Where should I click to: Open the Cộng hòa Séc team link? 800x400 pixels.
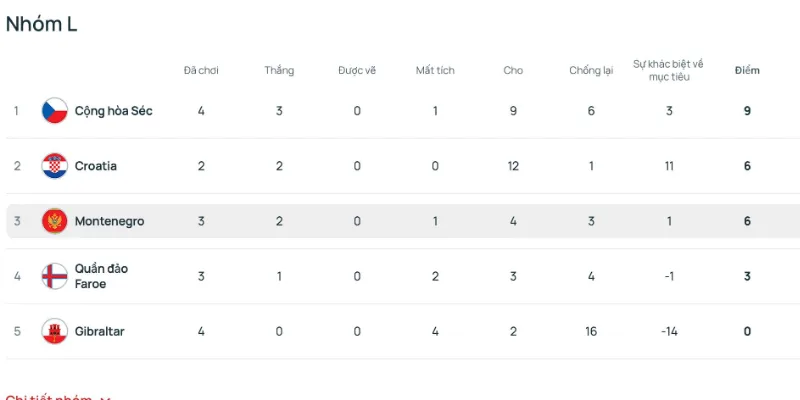pos(113,111)
